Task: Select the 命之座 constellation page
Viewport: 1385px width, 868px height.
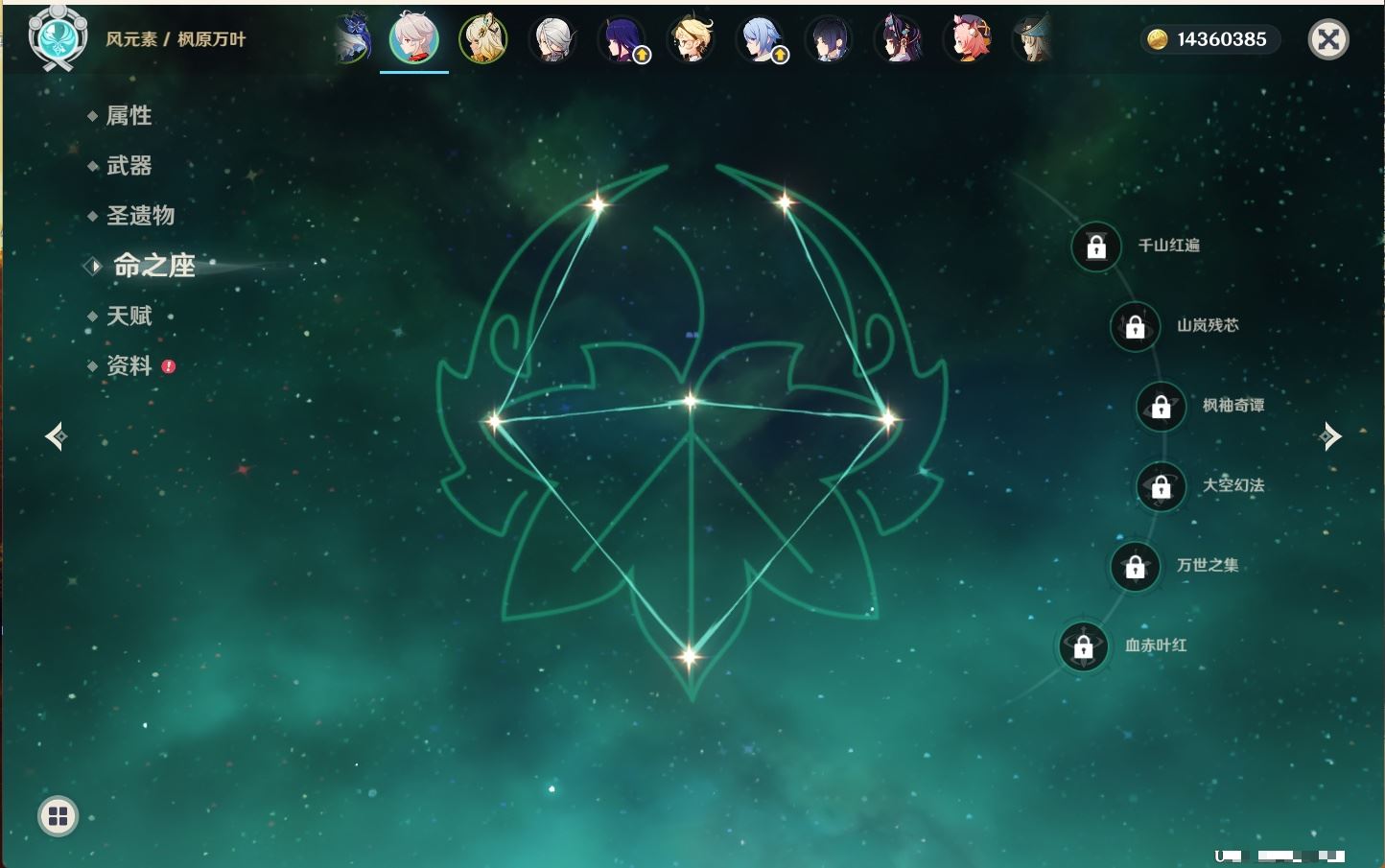Action: 153,266
